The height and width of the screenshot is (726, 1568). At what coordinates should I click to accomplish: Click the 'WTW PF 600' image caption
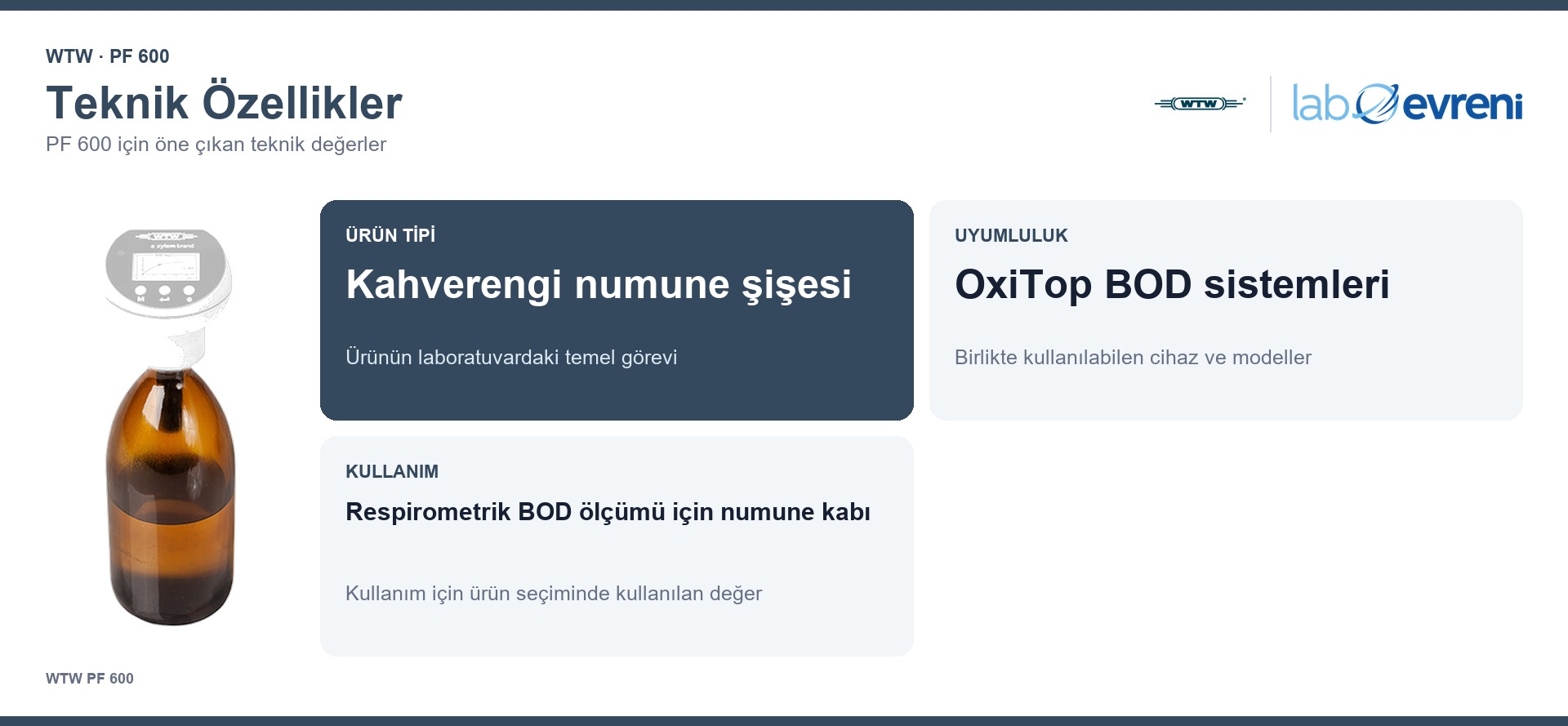tap(90, 679)
